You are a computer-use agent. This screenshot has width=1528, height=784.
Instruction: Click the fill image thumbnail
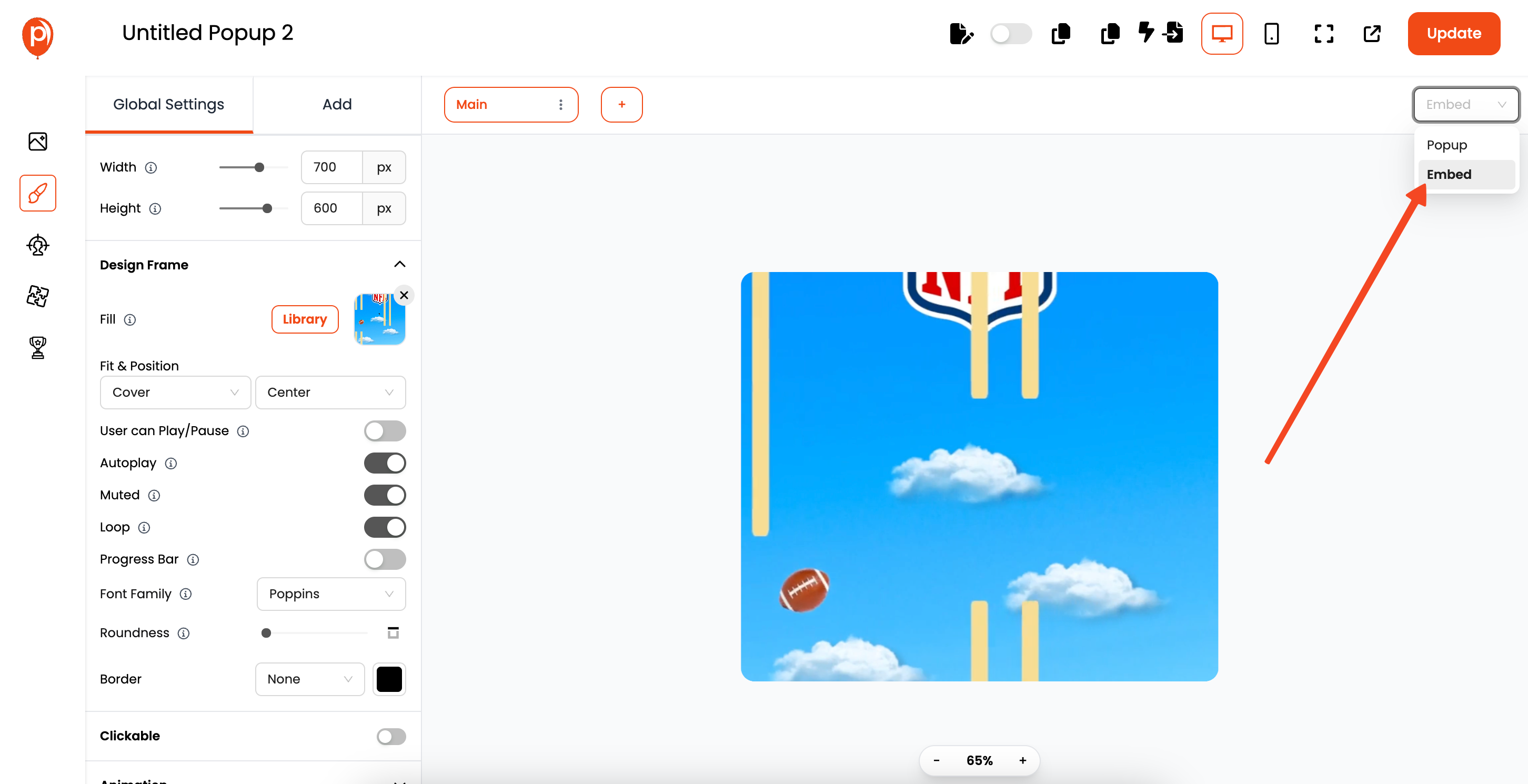coord(379,319)
